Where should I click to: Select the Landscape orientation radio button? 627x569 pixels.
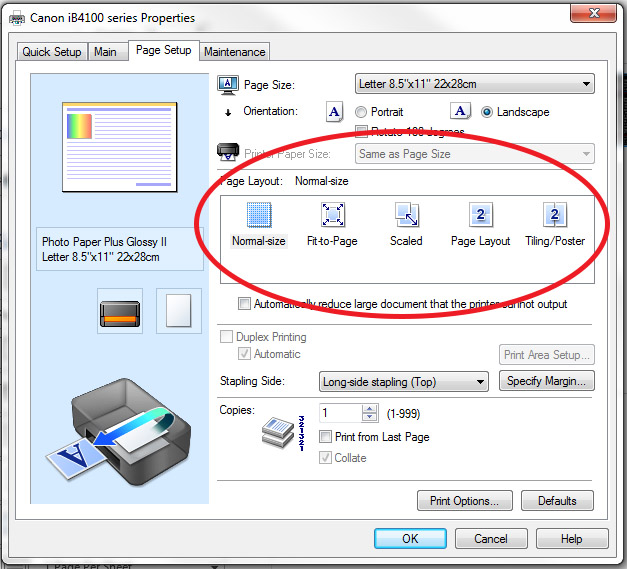[x=488, y=112]
